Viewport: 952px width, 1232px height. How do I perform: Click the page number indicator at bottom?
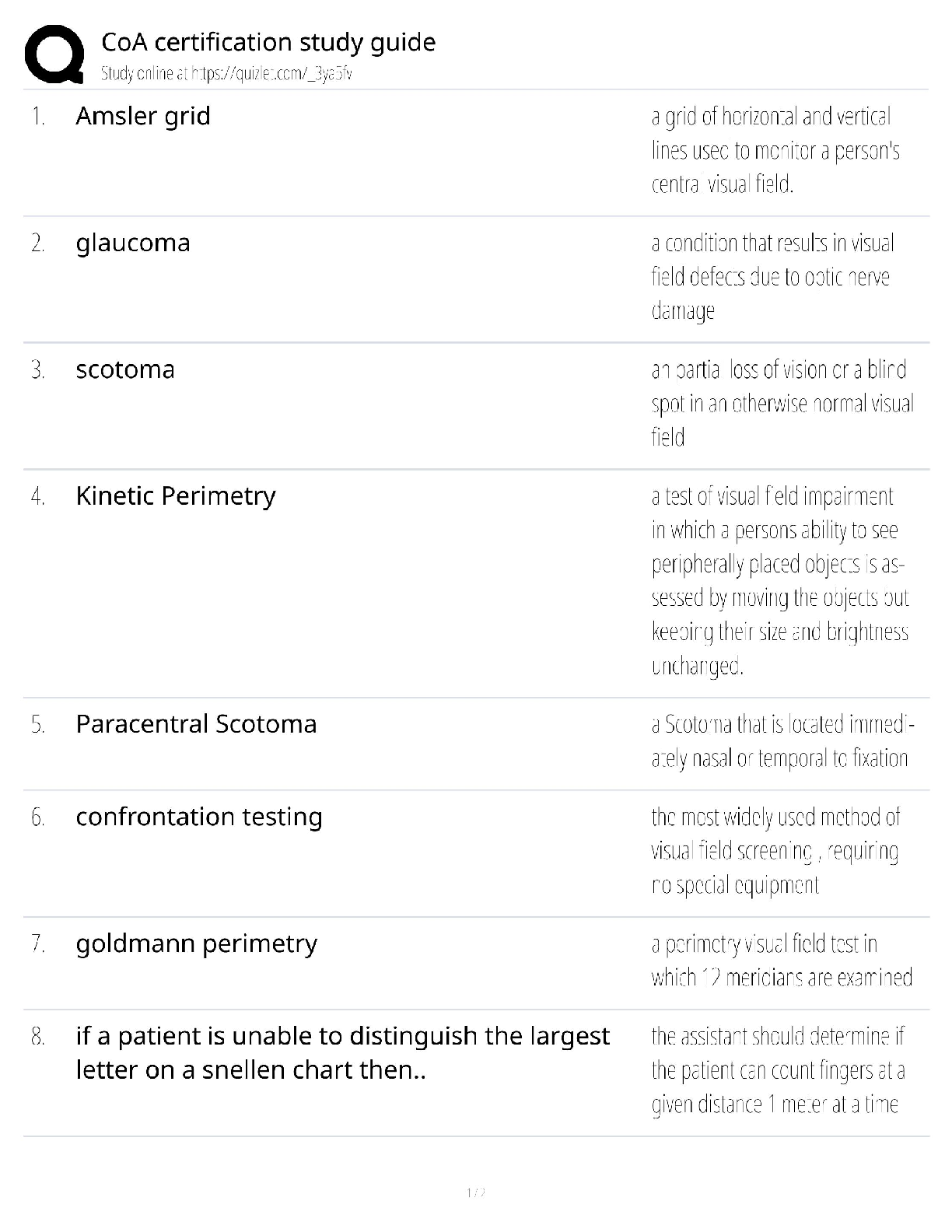tap(476, 1192)
